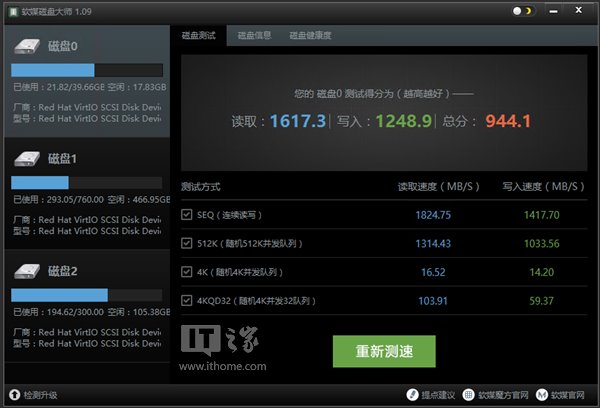Click the 已使用：21.82/39.66GB text
600x408 pixels.
pos(59,87)
